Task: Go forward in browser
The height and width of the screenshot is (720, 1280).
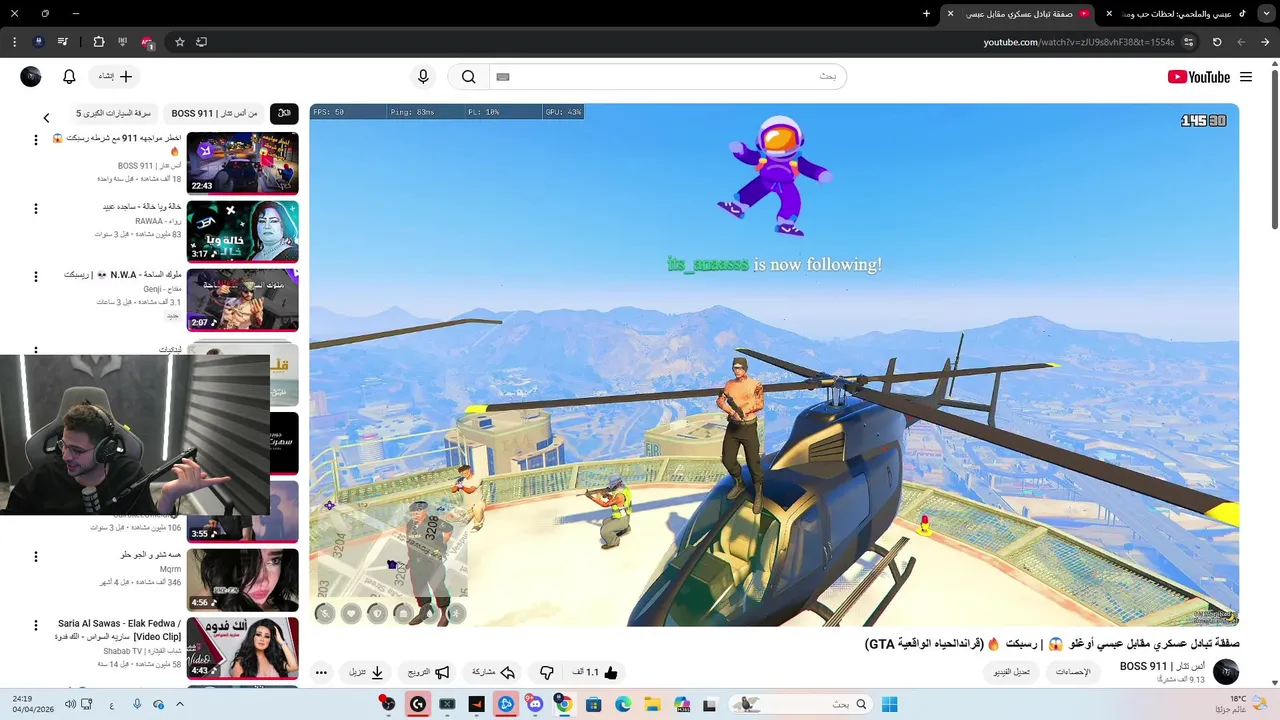Action: click(1241, 42)
